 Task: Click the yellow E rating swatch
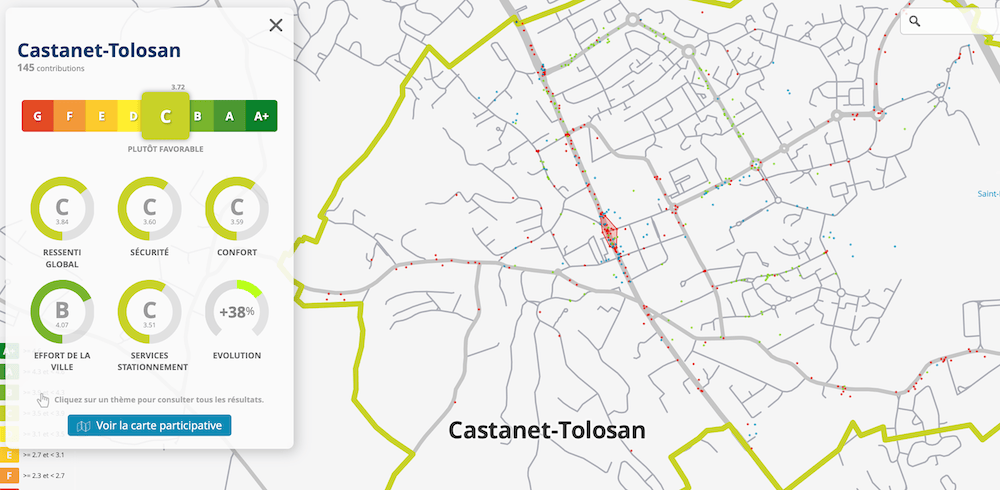click(x=101, y=116)
